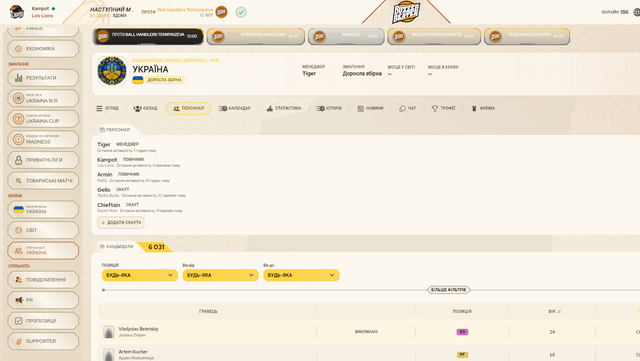
Task: Expand Більше фільтрів
Action: tap(449, 290)
